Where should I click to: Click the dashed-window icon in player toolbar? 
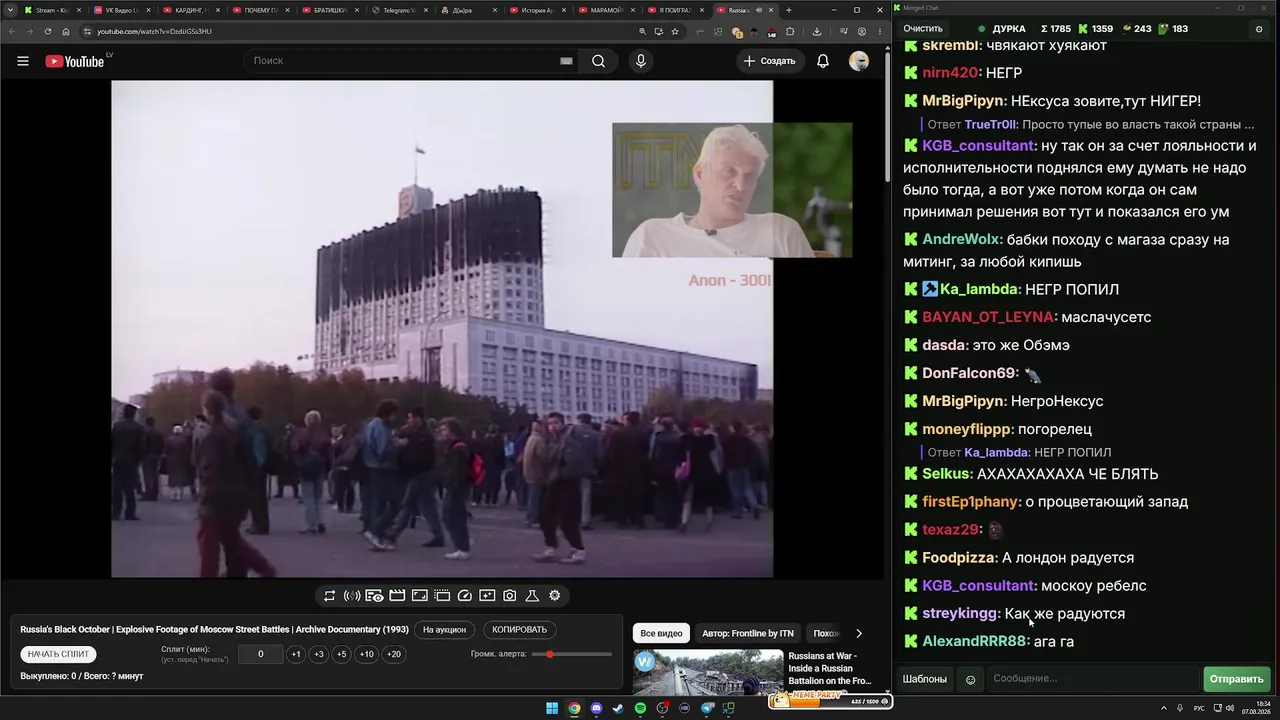coord(442,596)
